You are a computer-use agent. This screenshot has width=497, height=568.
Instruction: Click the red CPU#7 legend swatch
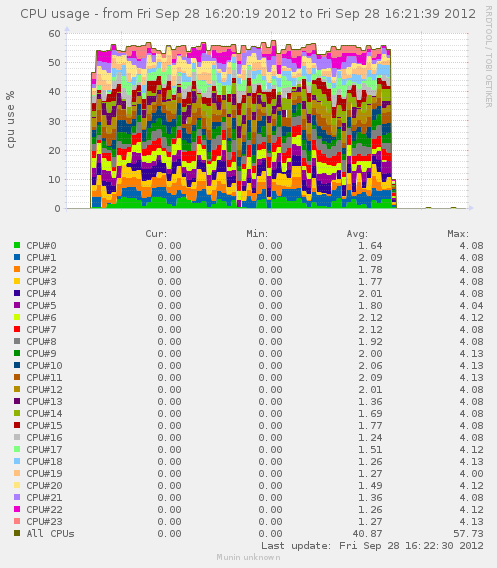pos(17,329)
